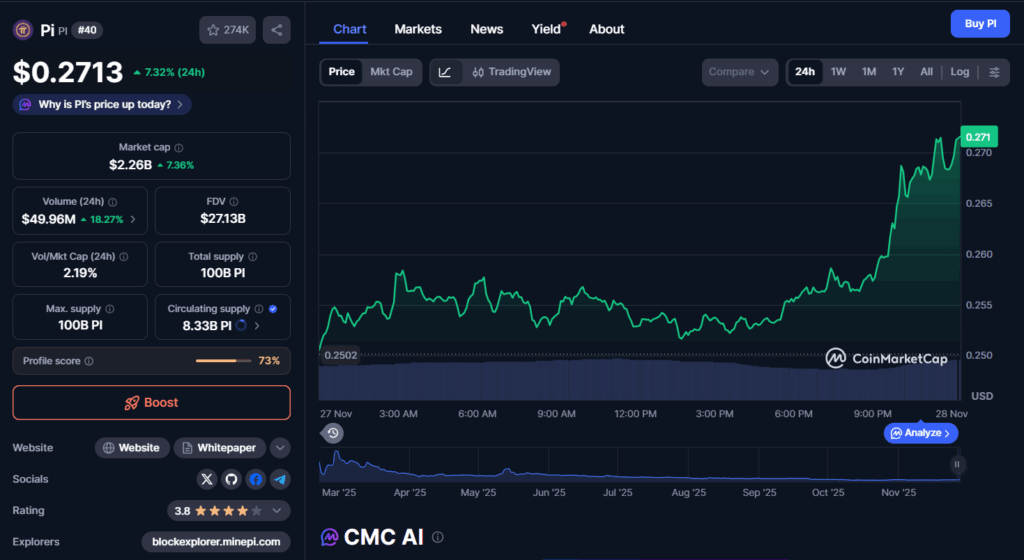The image size is (1024, 560).
Task: Open the blockexplorer.minepi.com explorer link
Action: point(216,542)
